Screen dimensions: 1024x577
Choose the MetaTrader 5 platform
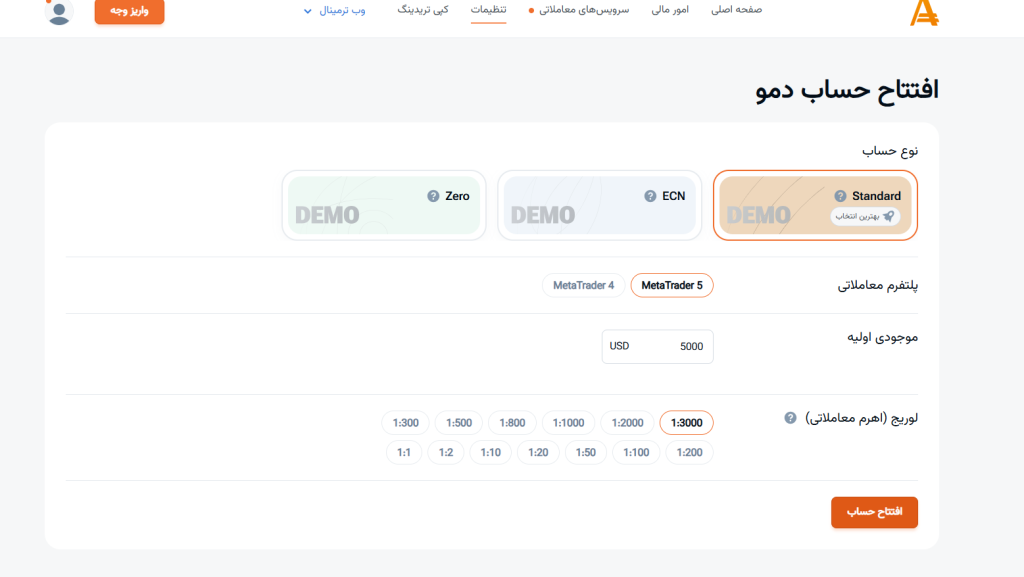pos(672,285)
